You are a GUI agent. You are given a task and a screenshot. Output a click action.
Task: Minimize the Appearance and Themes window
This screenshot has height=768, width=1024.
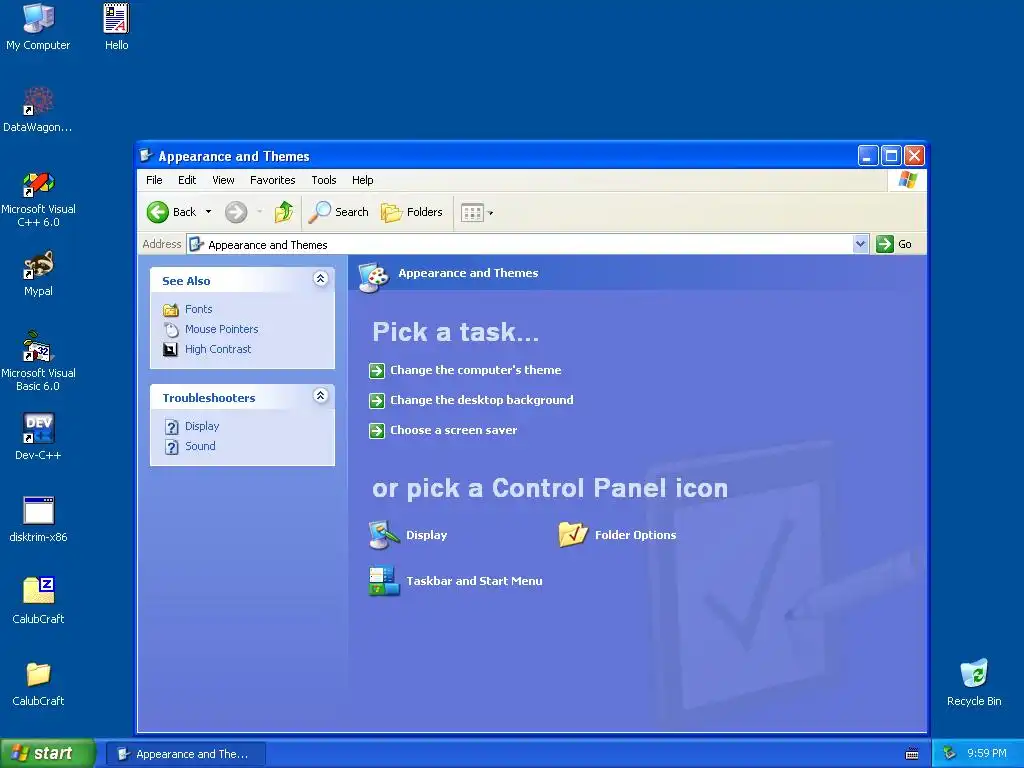[867, 155]
